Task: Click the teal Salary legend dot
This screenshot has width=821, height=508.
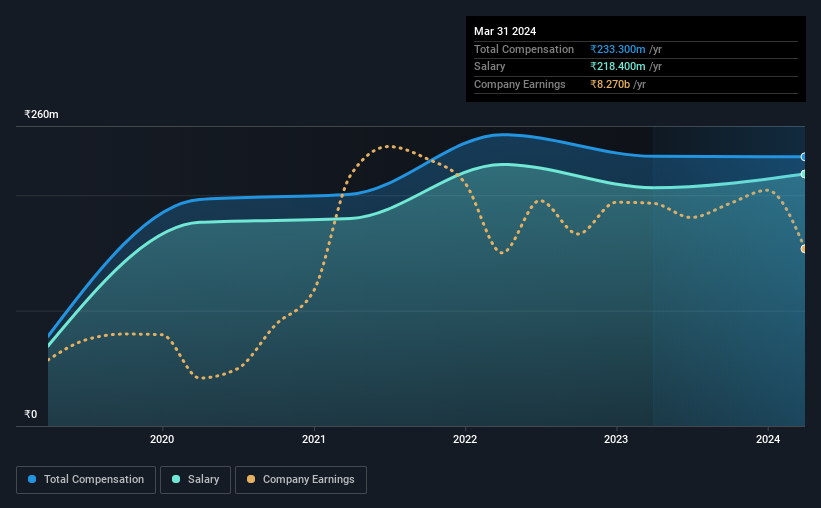Action: [176, 479]
